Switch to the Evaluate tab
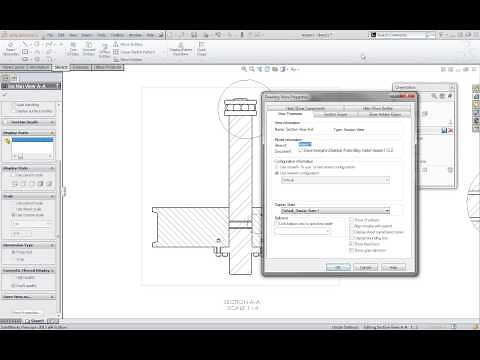480x360 pixels. tap(80, 67)
